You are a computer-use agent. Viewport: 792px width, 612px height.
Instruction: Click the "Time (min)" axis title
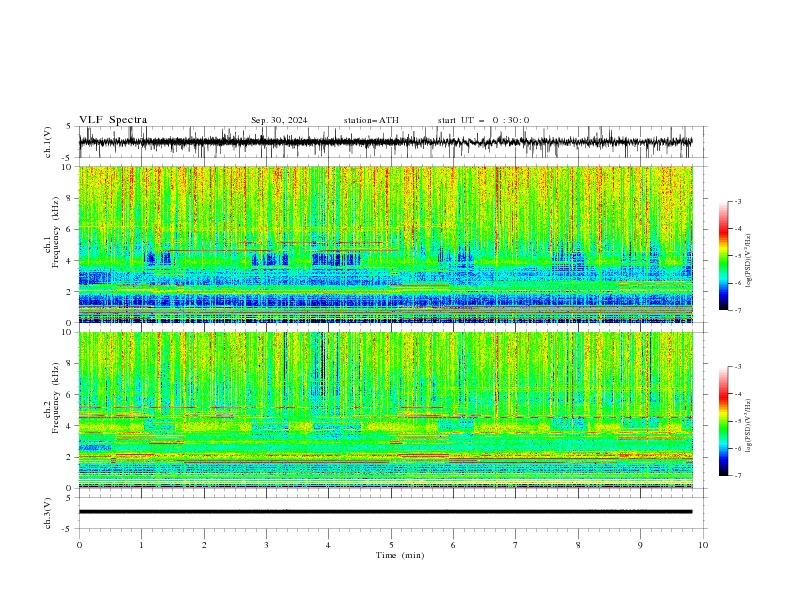pos(400,555)
